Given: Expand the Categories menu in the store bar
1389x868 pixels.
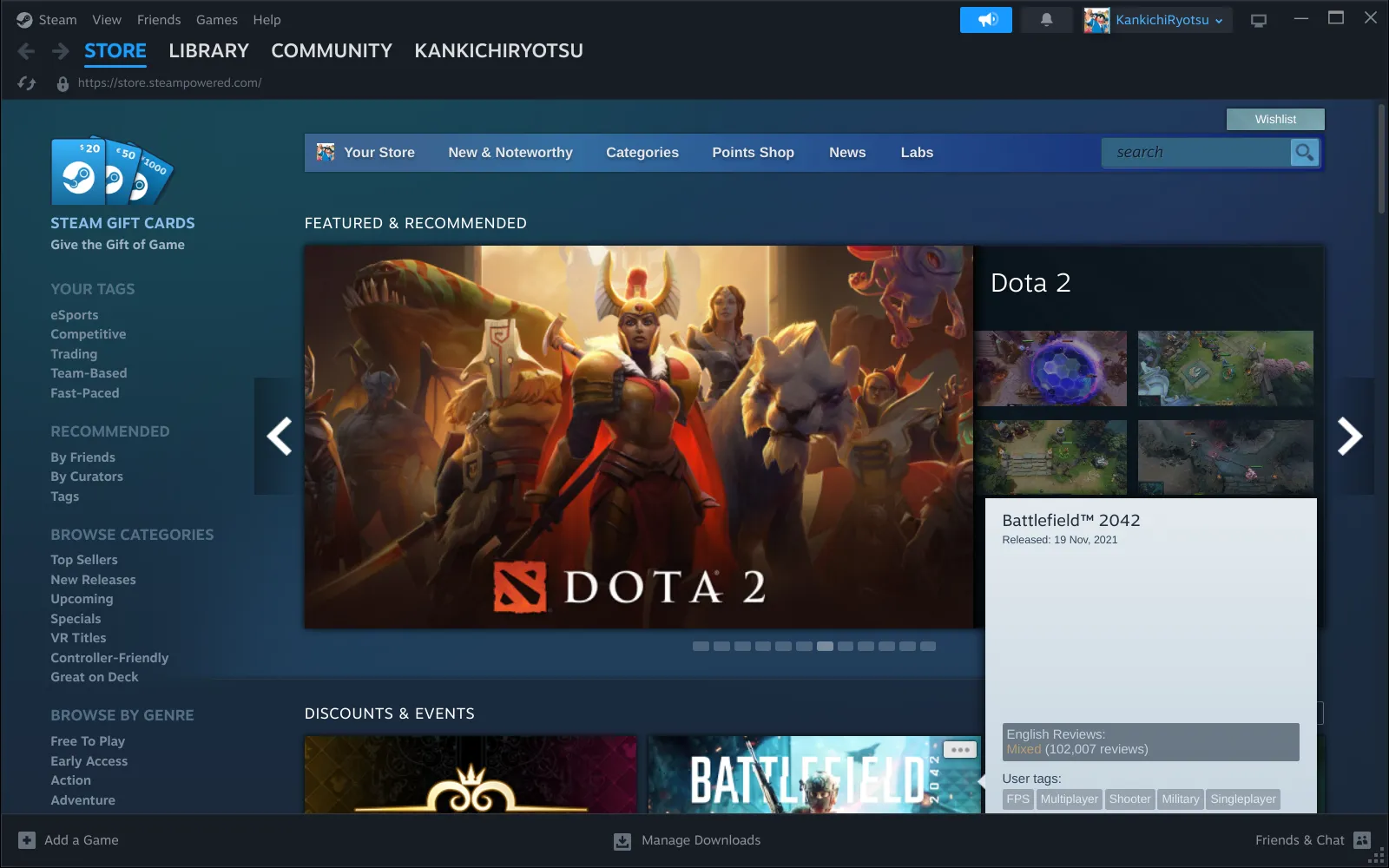Looking at the screenshot, I should pos(642,153).
